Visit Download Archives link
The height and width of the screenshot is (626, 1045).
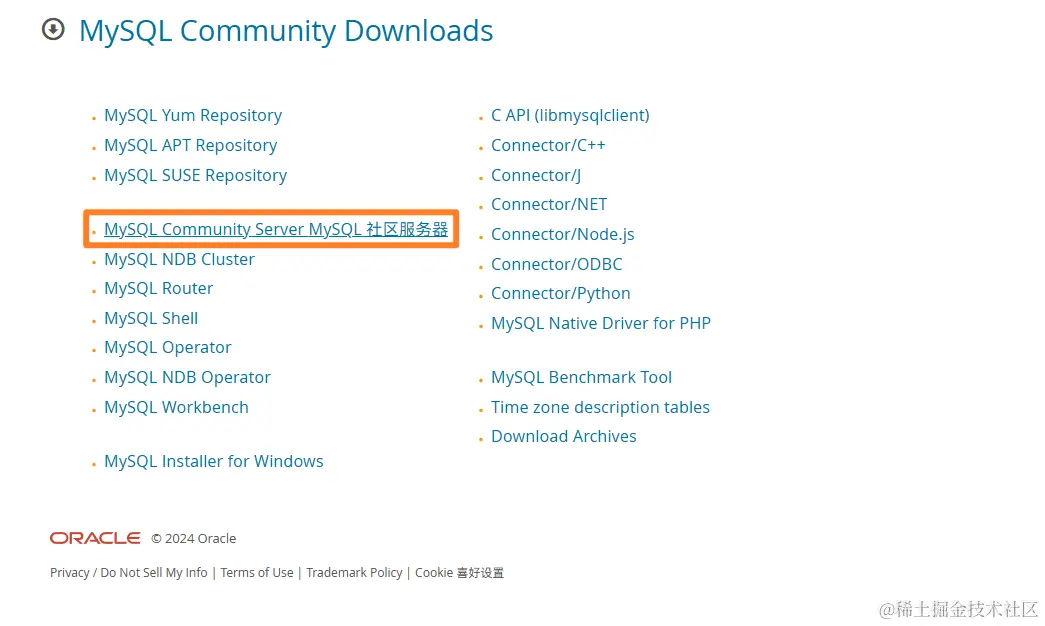tap(564, 436)
